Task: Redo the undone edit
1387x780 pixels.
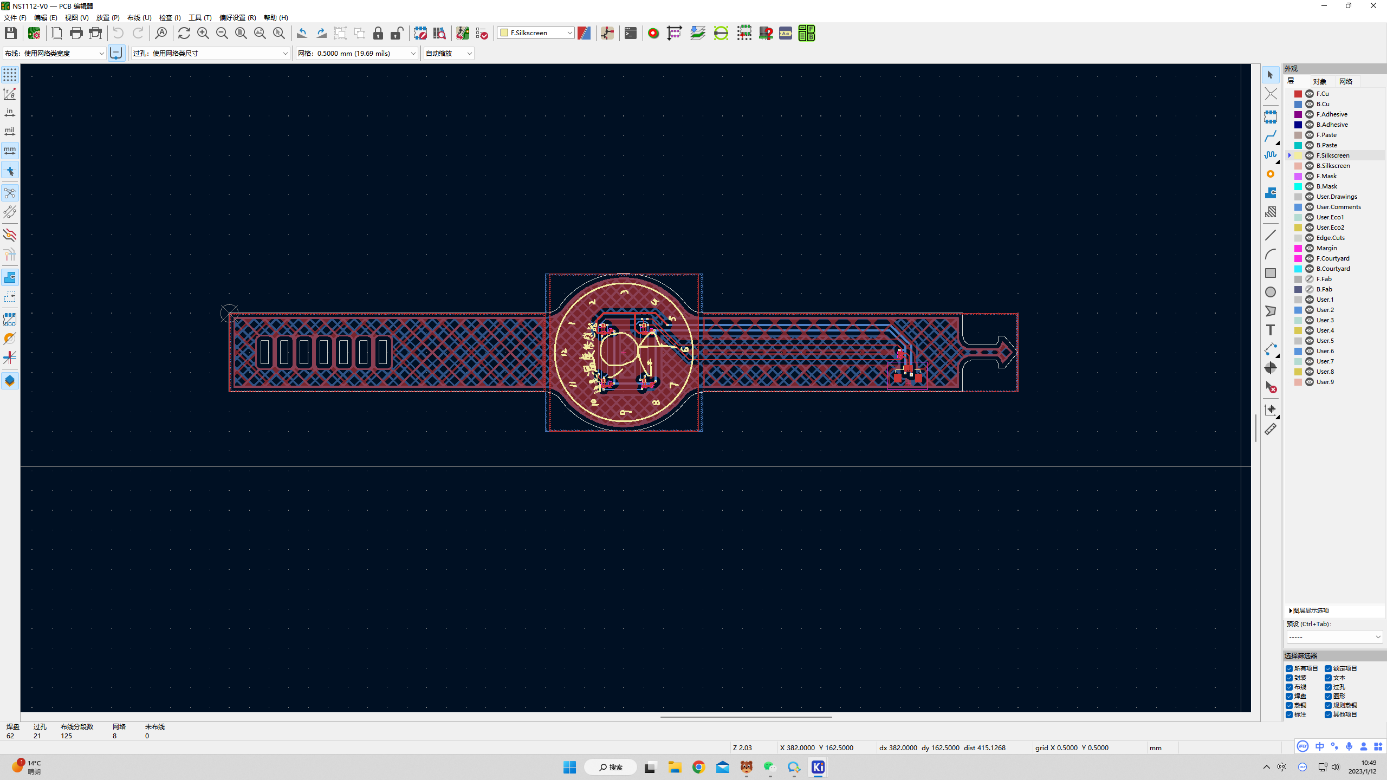Action: point(137,33)
